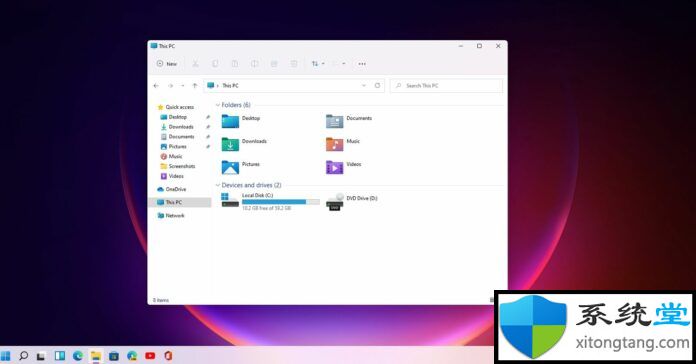
Task: Select the Pictures folder icon
Action: [230, 167]
